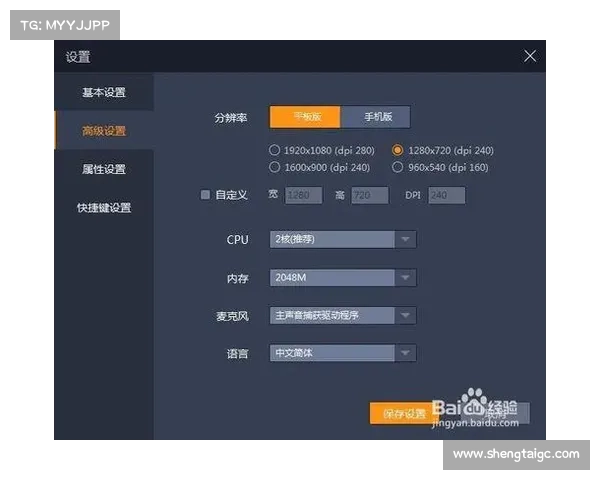Switch resolution mode to 手机版
Screen dimensions: 600x480
[x=375, y=117]
